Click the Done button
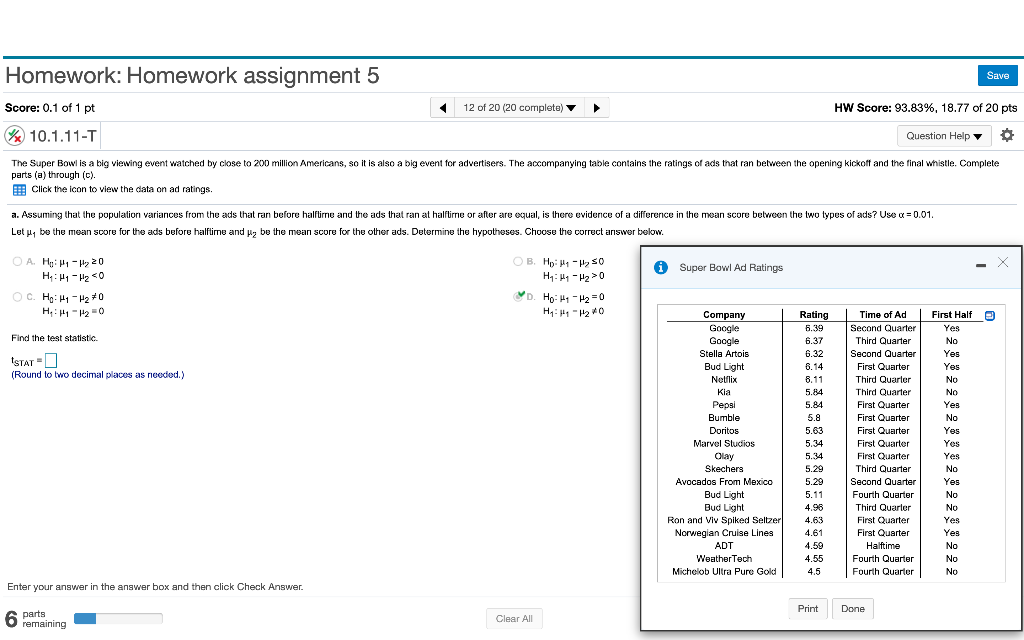The width and height of the screenshot is (1024, 640). tap(853, 609)
